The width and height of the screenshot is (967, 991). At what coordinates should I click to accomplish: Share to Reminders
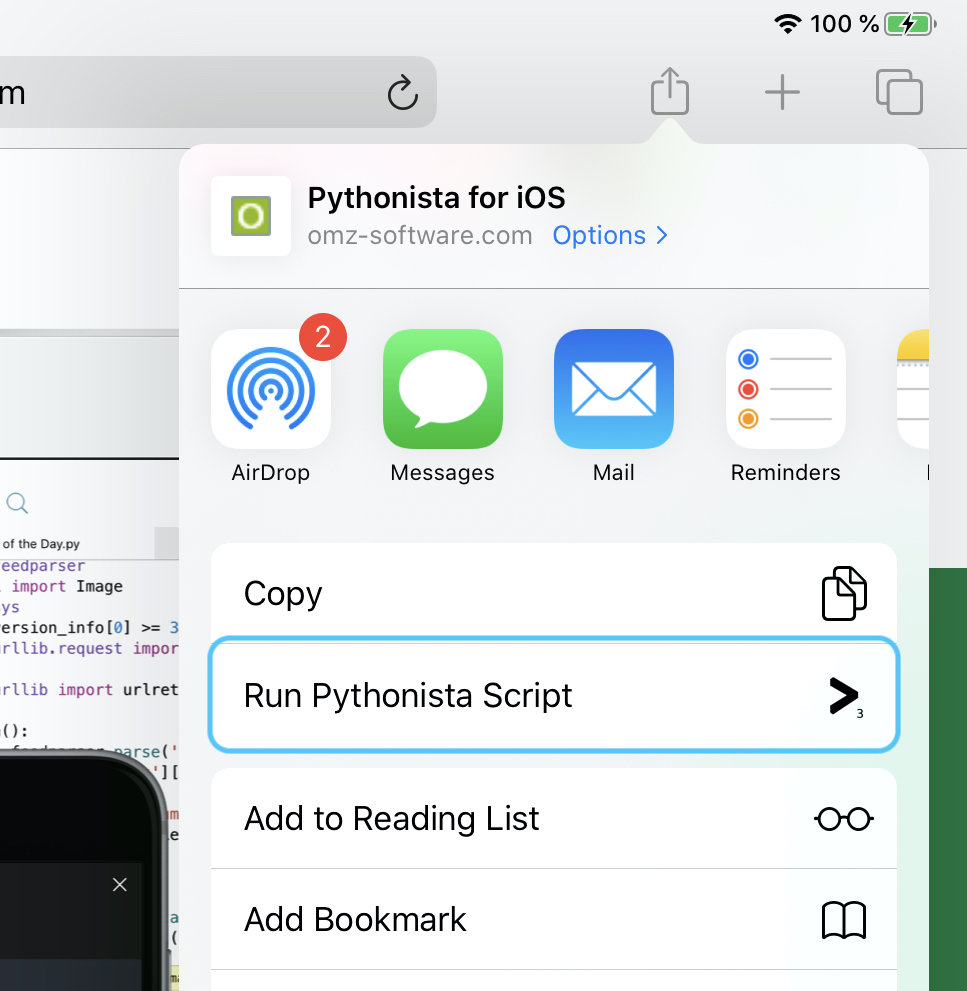tap(785, 389)
